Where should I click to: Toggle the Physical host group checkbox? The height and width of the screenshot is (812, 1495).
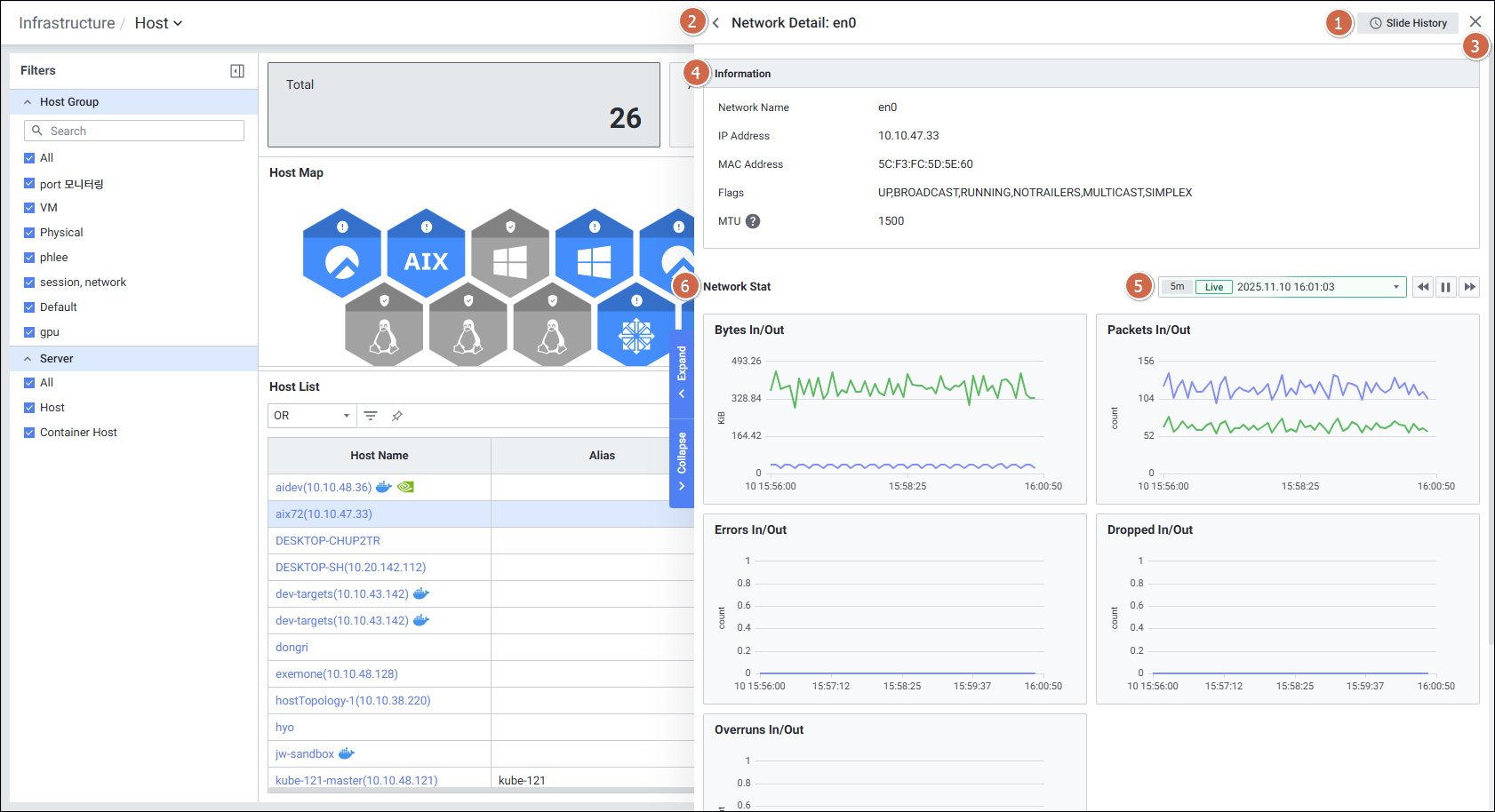pyautogui.click(x=29, y=233)
